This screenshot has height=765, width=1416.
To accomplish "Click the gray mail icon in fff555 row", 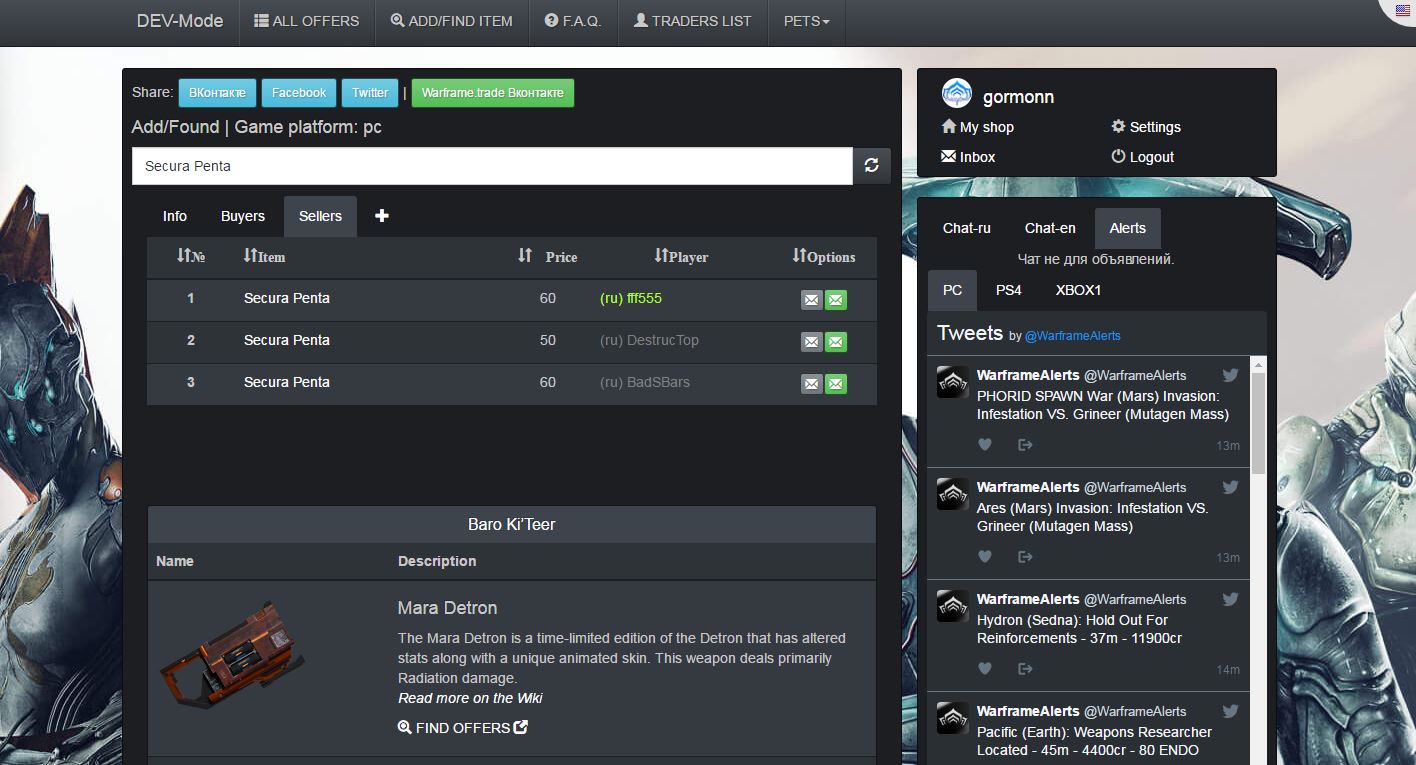I will (x=811, y=300).
